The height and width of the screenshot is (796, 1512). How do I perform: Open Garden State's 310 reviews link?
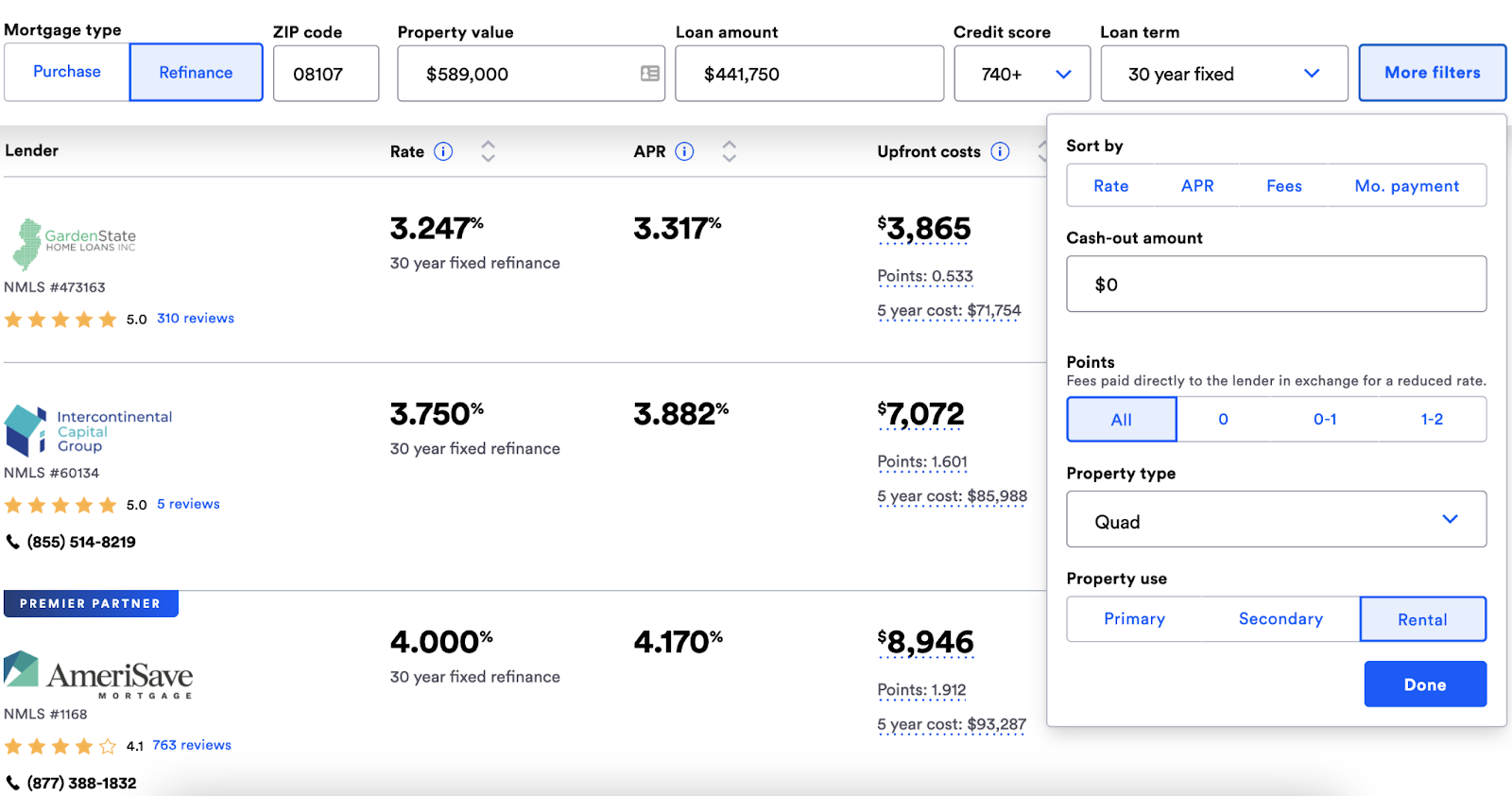tap(196, 319)
